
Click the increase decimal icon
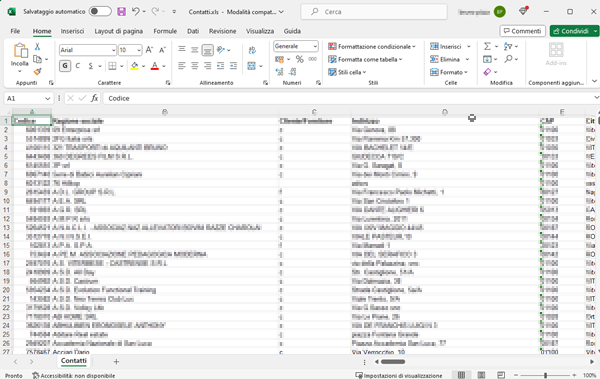click(280, 72)
